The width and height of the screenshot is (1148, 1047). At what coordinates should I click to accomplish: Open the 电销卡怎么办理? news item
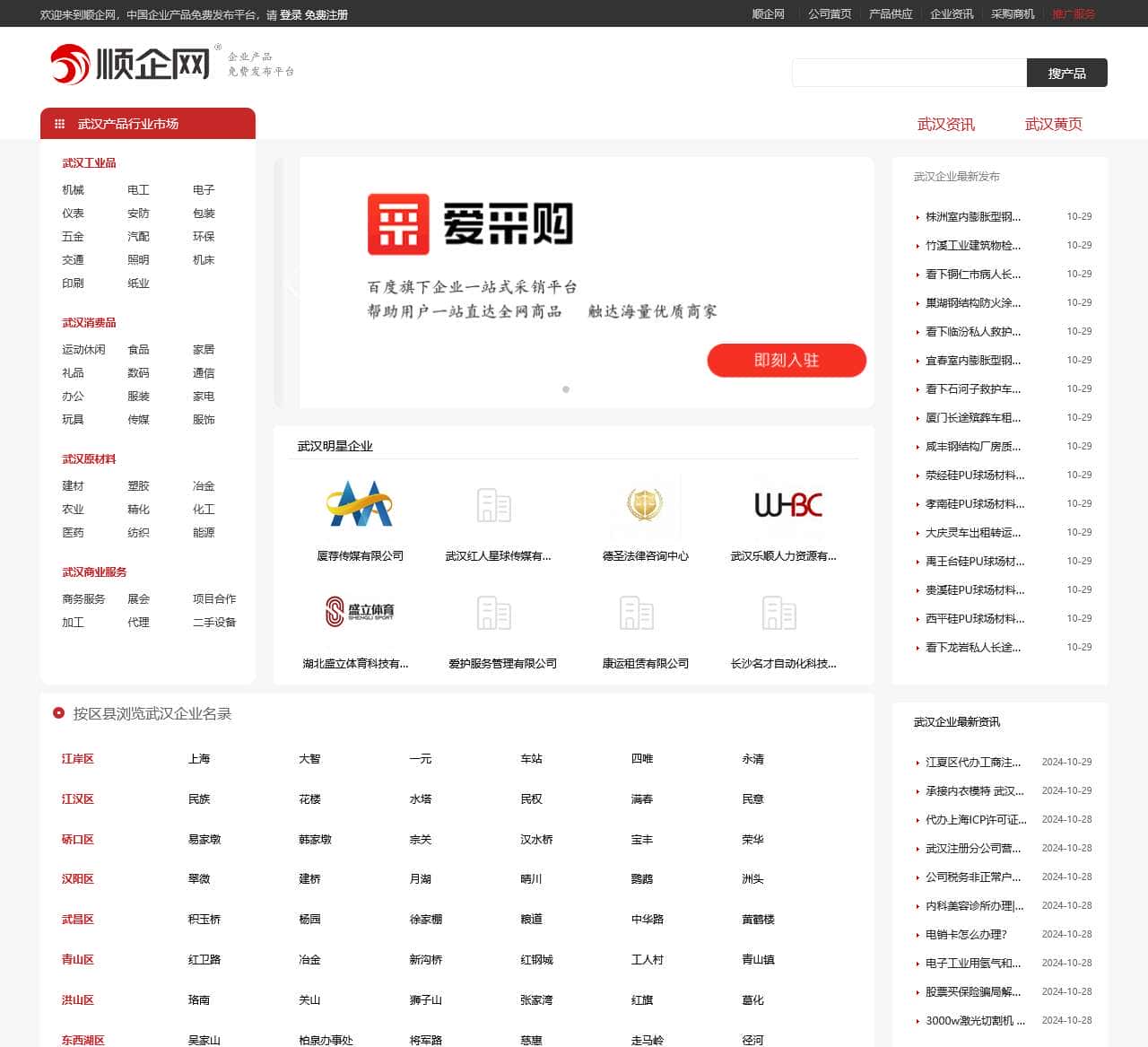(x=966, y=935)
